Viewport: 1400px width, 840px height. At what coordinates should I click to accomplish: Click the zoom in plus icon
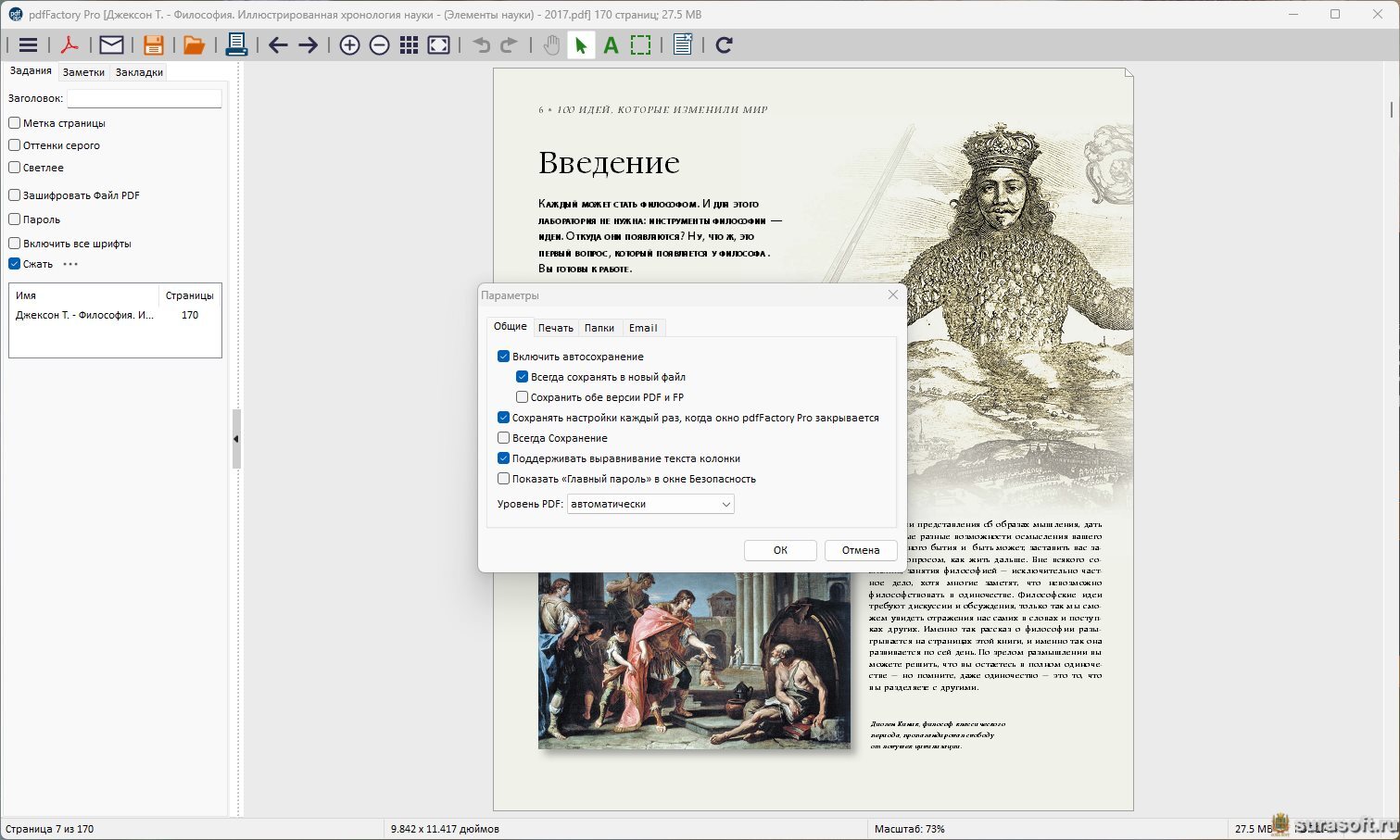[349, 45]
